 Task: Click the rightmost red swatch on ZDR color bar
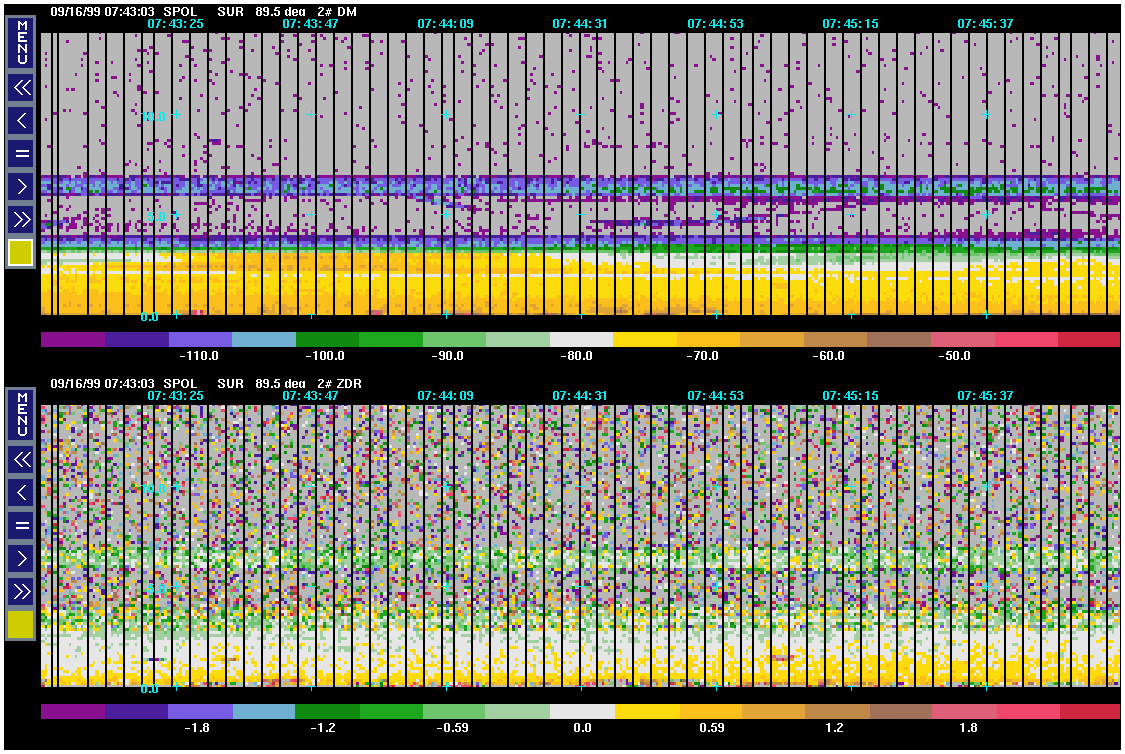[x=1089, y=711]
